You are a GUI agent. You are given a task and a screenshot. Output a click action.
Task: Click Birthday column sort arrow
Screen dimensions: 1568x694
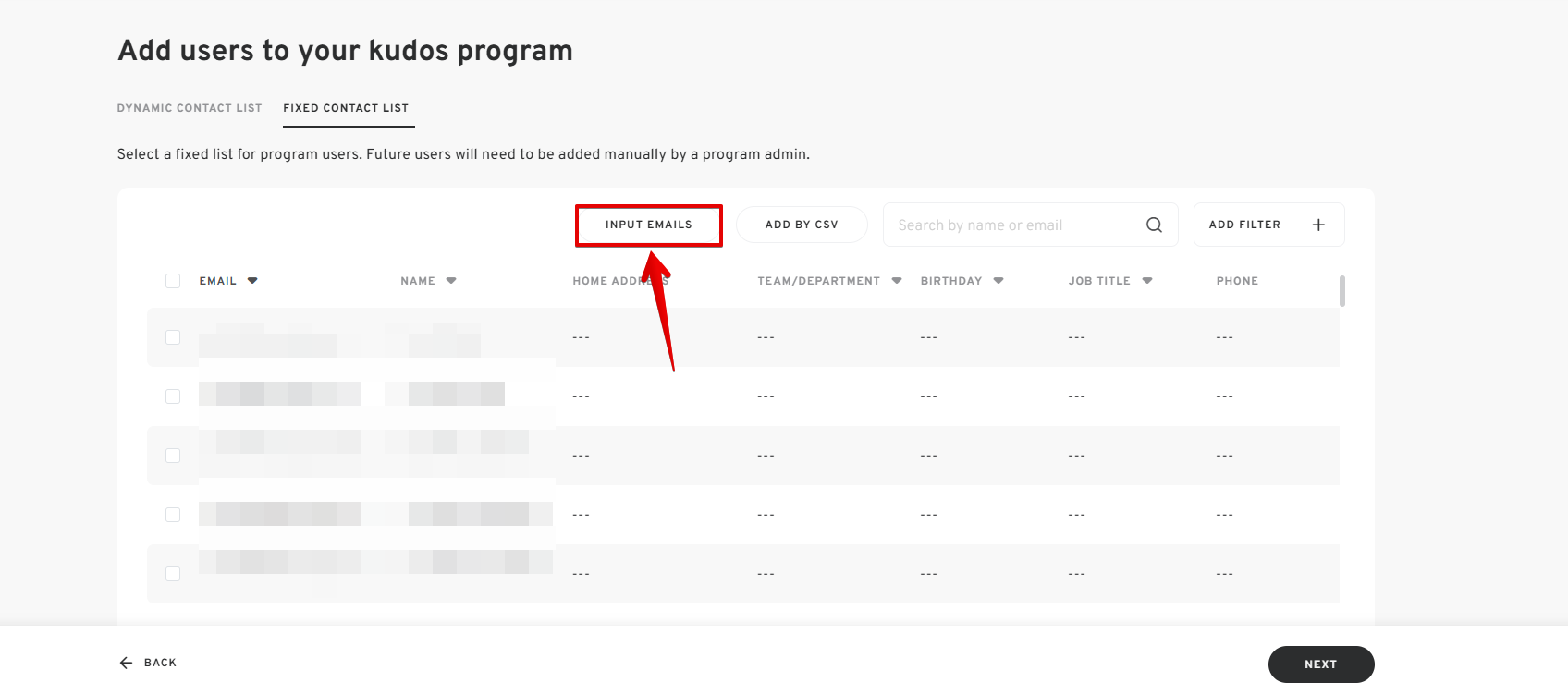998,281
